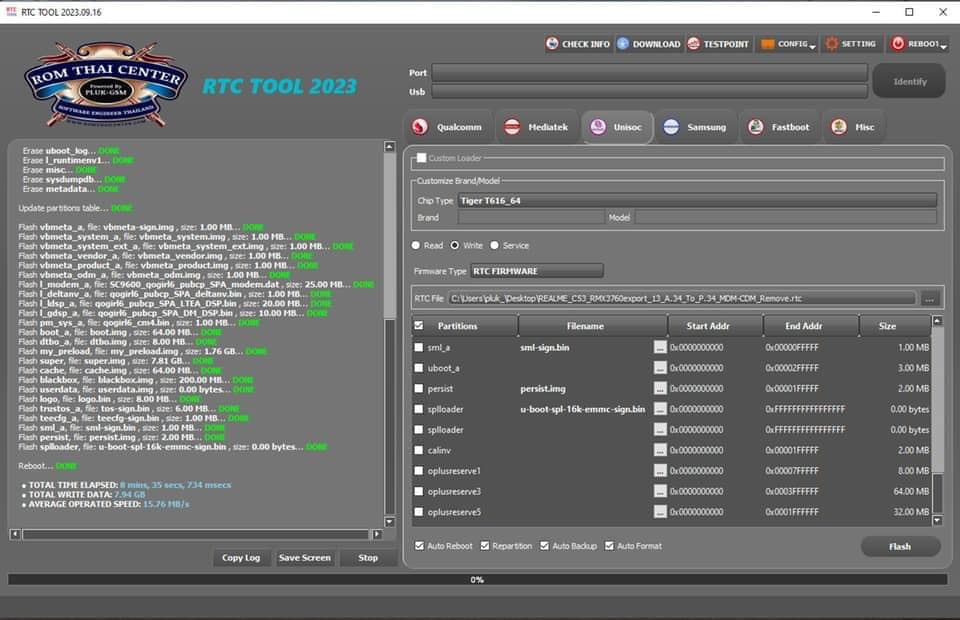960x620 pixels.
Task: Switch to the Mediatek tab
Action: (x=536, y=127)
